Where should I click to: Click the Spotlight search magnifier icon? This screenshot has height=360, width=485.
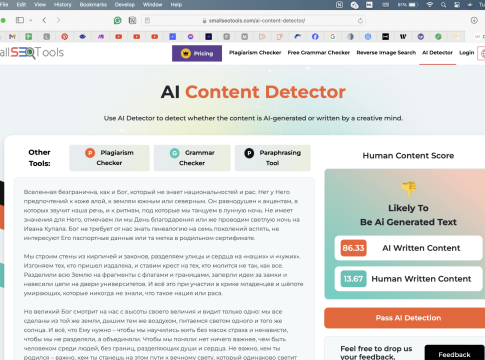pos(443,5)
